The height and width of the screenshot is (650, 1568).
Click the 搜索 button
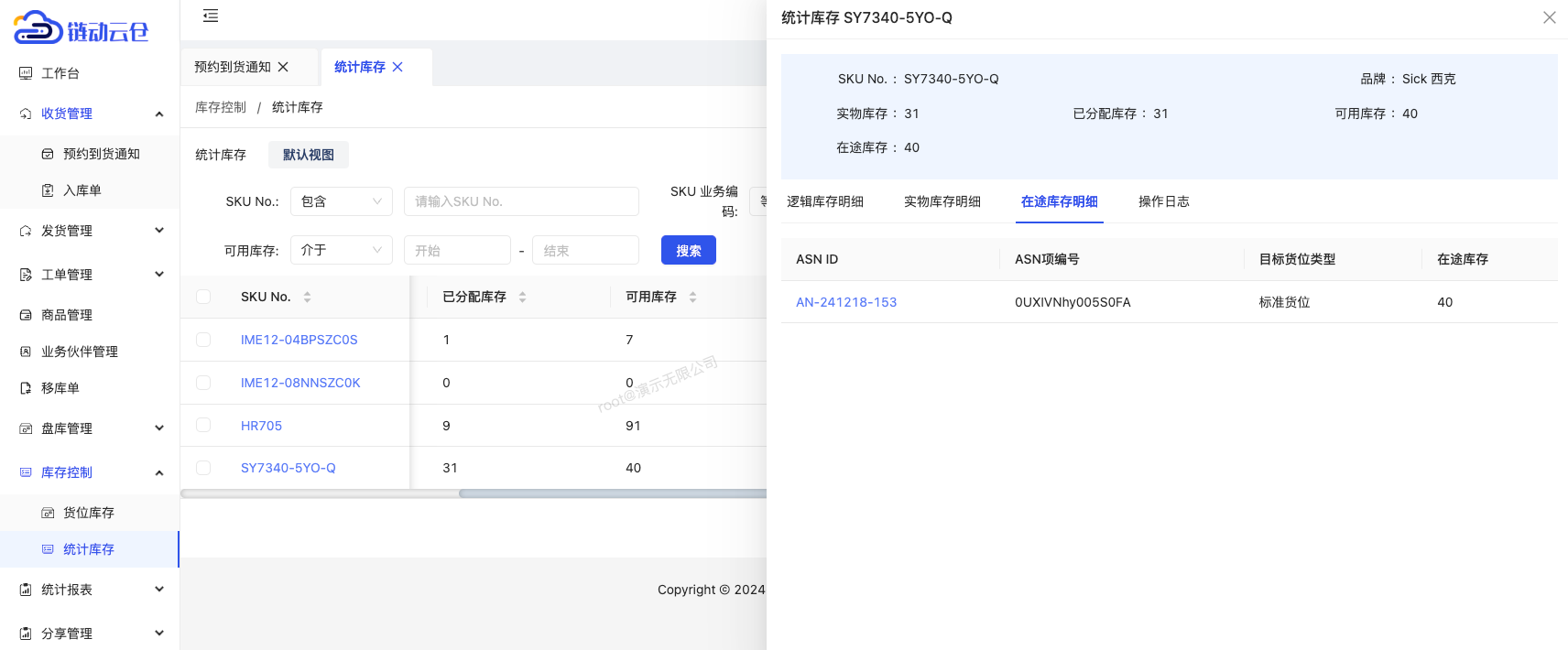tap(688, 250)
